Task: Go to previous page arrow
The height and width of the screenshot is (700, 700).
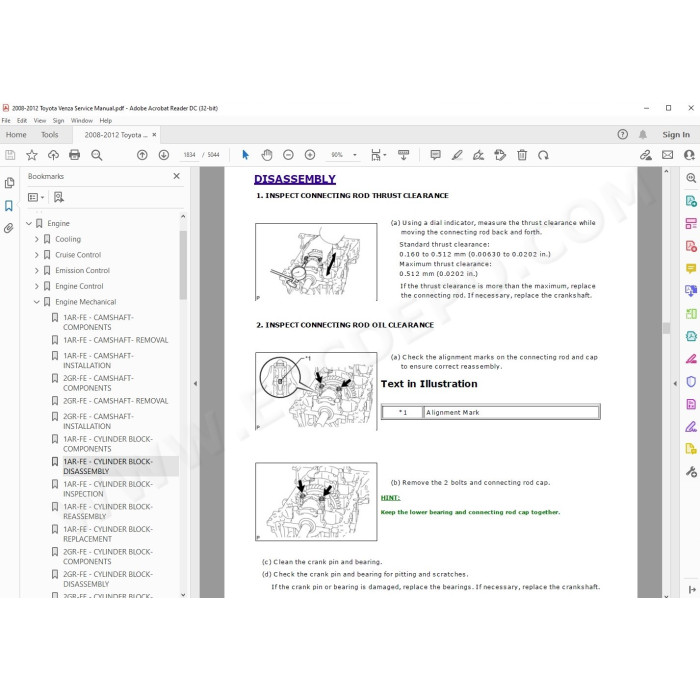Action: click(142, 155)
